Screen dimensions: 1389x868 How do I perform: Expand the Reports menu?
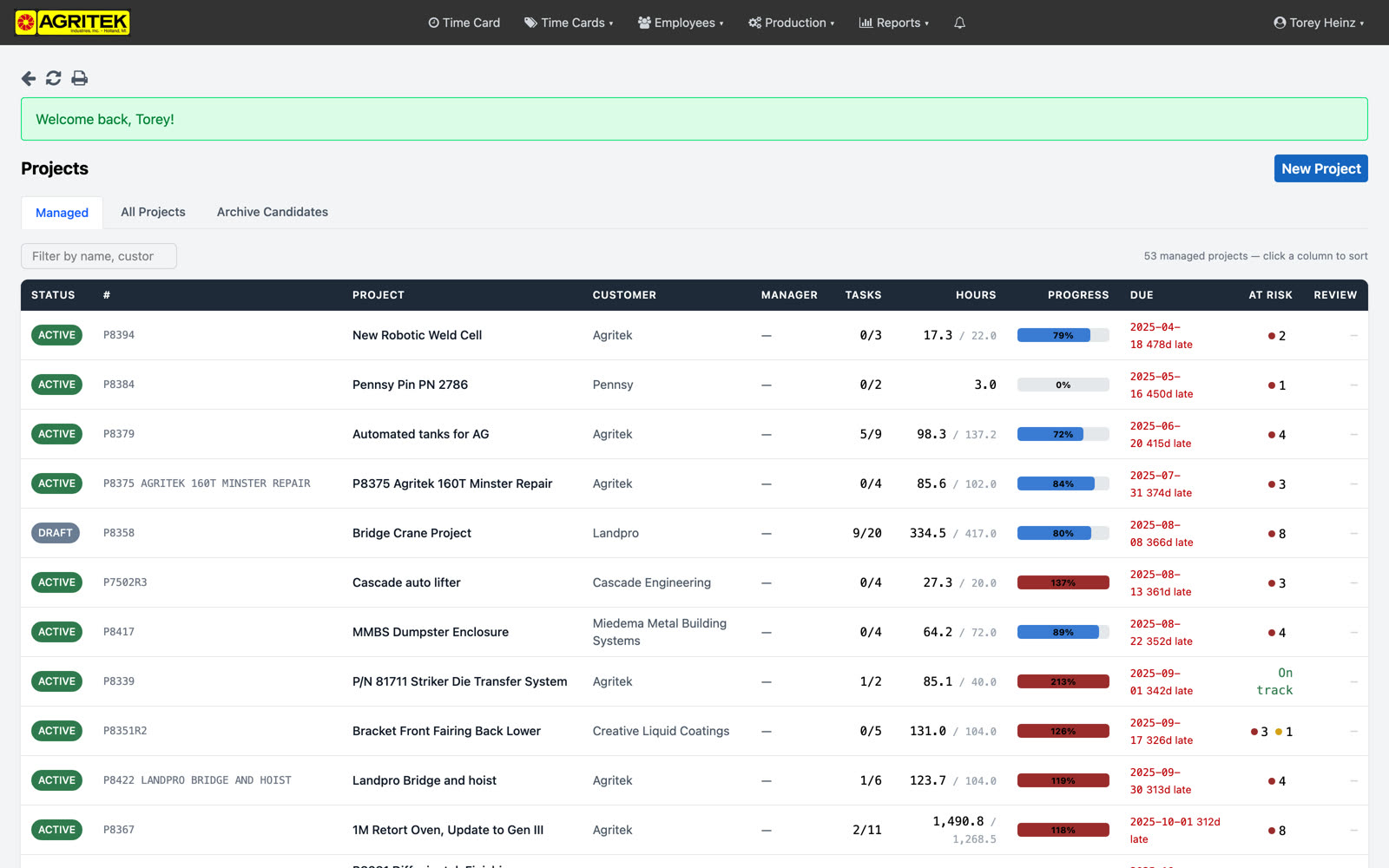[894, 23]
